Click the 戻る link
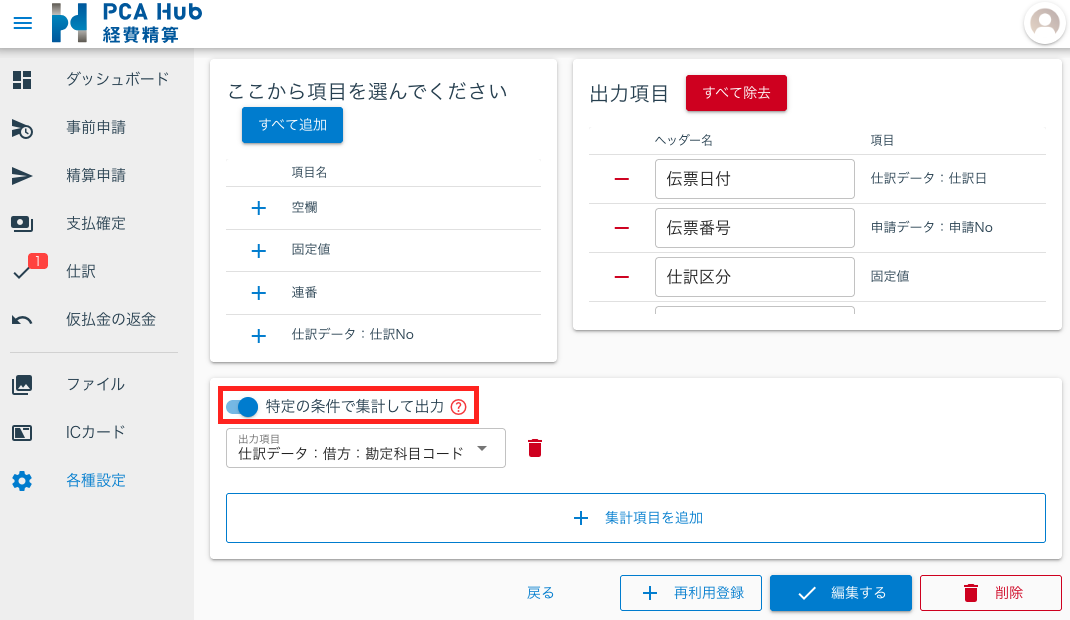The height and width of the screenshot is (620, 1070). (x=540, y=592)
